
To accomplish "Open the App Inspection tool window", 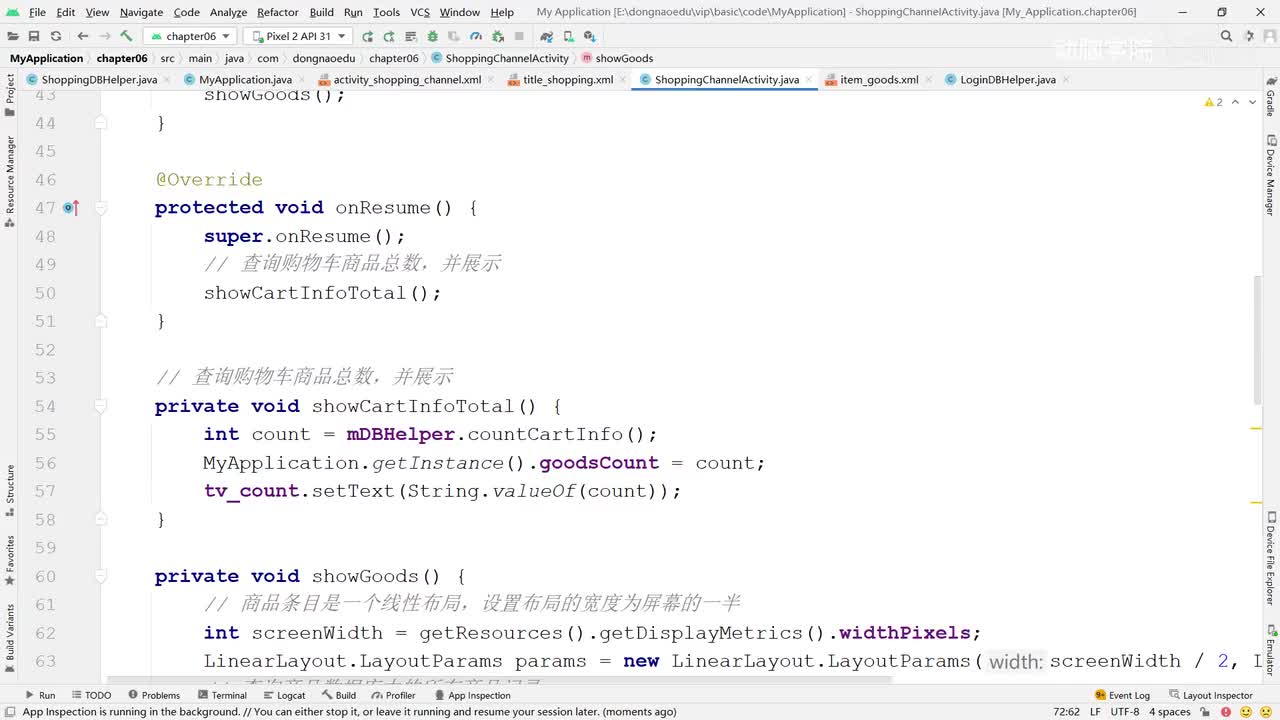I will (x=471, y=695).
